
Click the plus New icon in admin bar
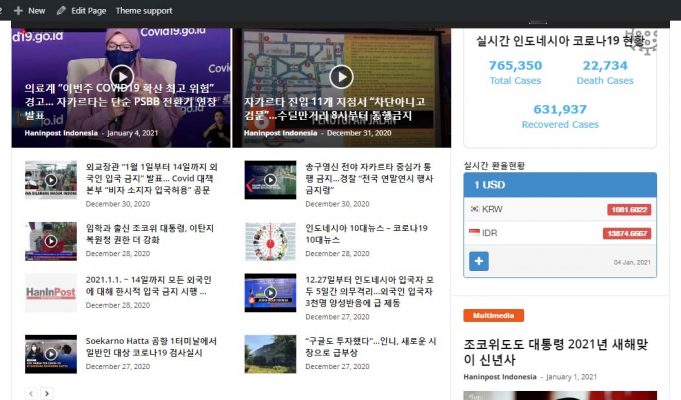(18, 10)
